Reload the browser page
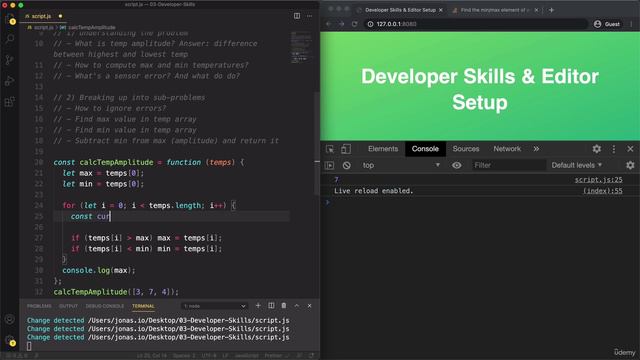This screenshot has width=640, height=360. point(354,24)
